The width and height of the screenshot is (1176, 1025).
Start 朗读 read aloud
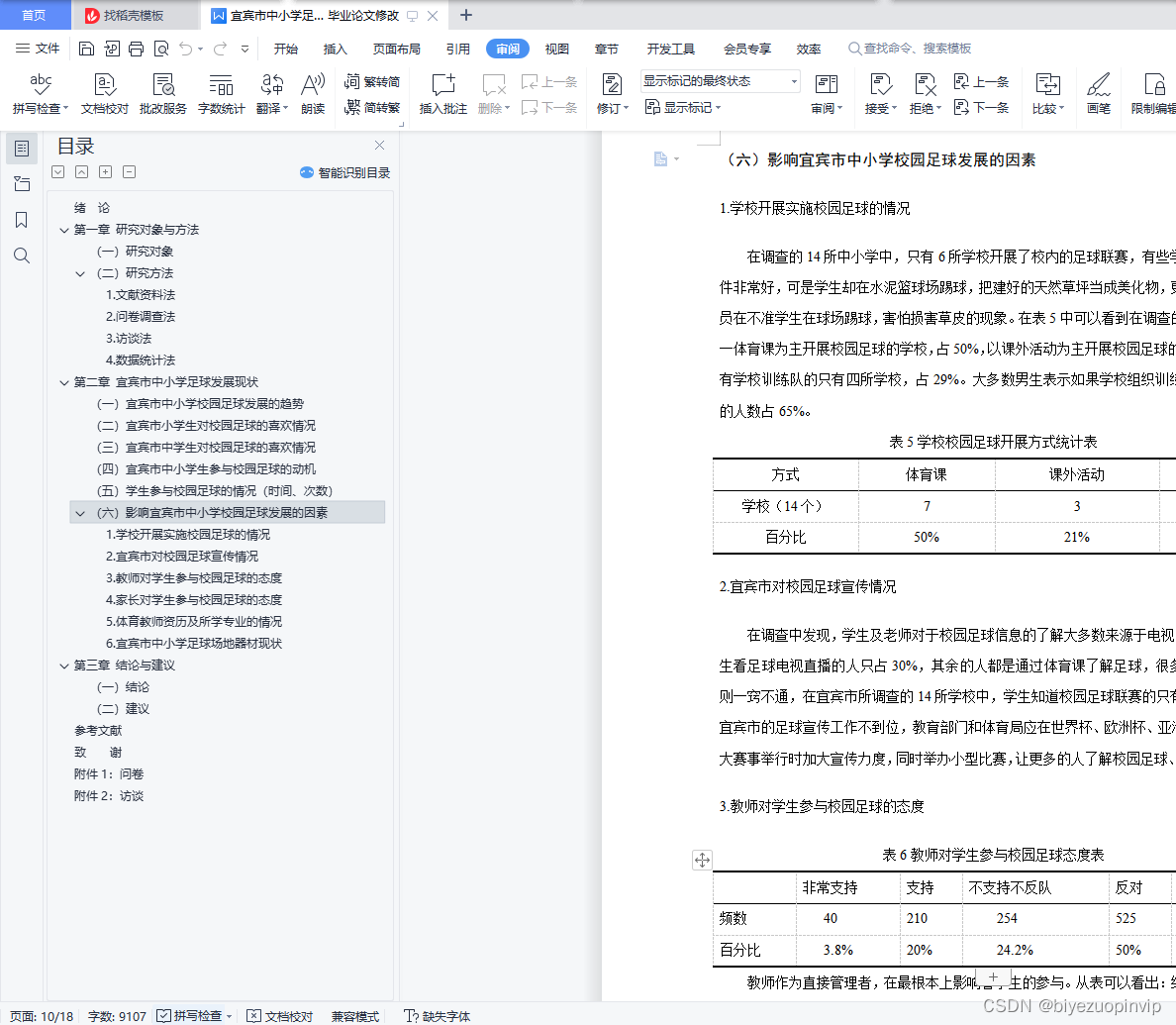(313, 94)
